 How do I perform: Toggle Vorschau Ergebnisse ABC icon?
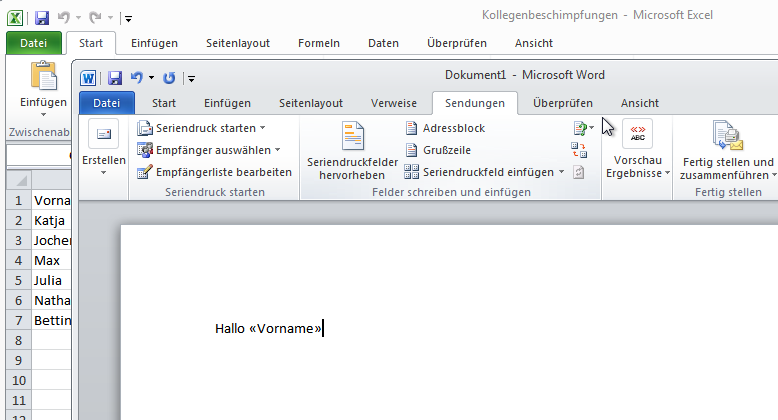(638, 134)
